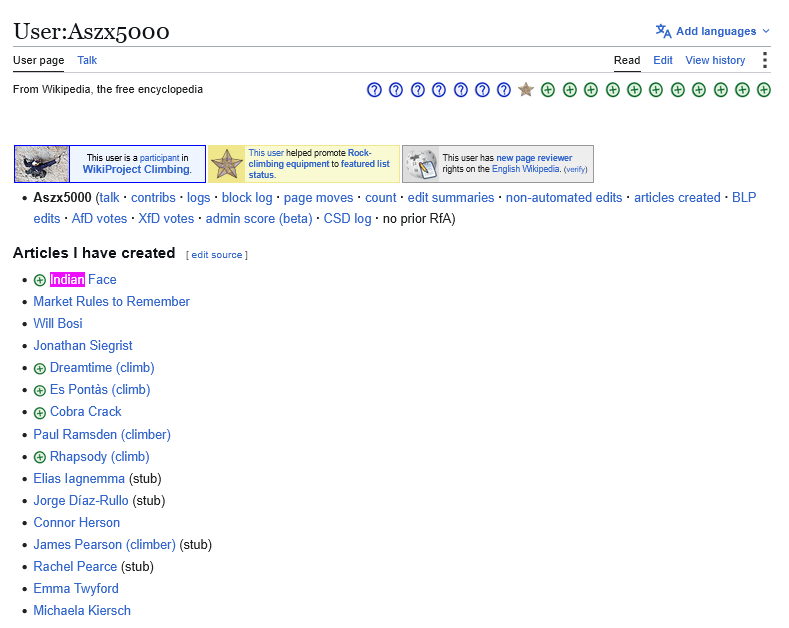Click the Add languages button text

[716, 31]
